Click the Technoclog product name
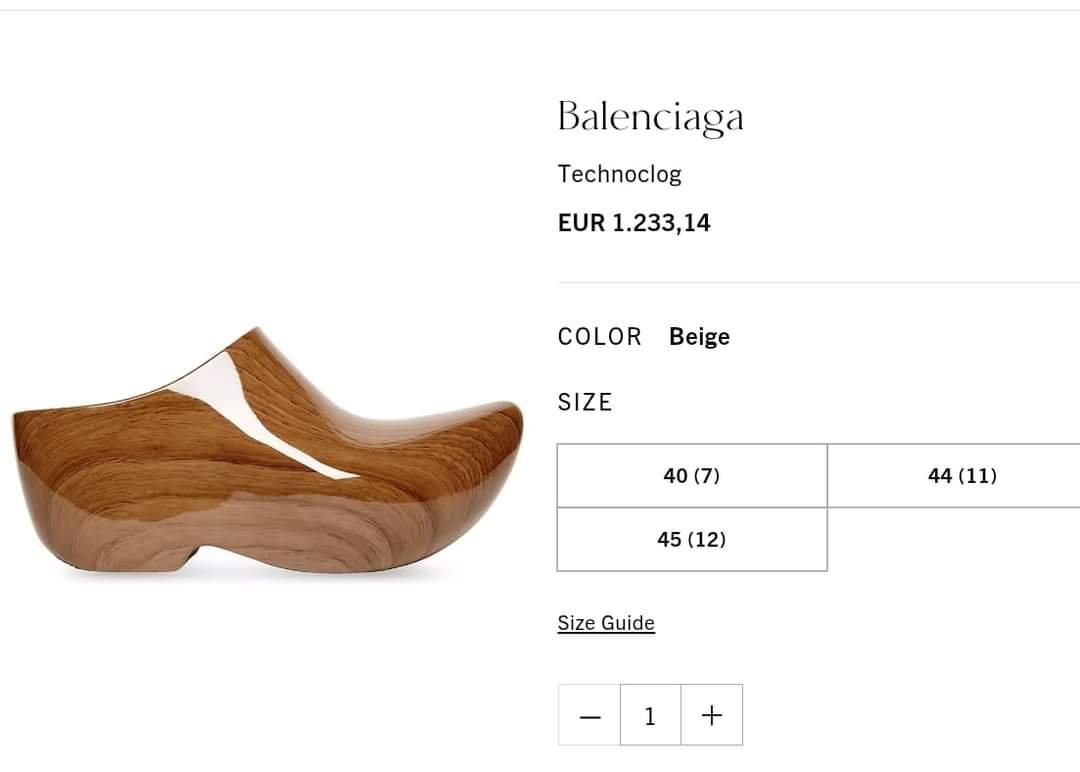Image resolution: width=1080 pixels, height=772 pixels. coord(620,174)
